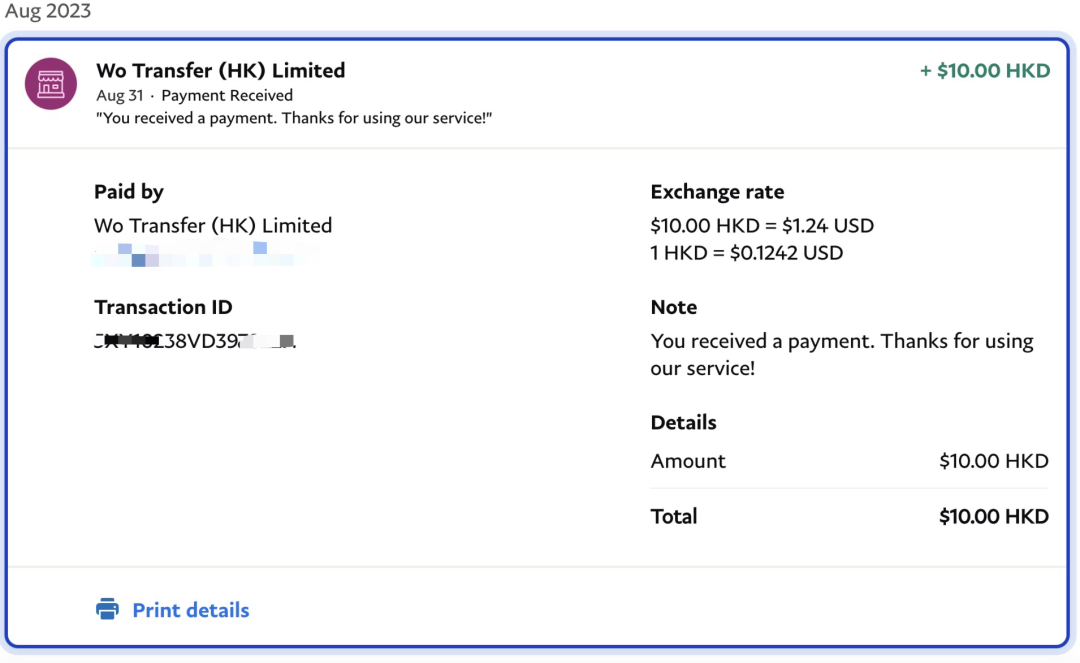Click the Exchange rate heading
This screenshot has height=663, width=1080.
717,191
